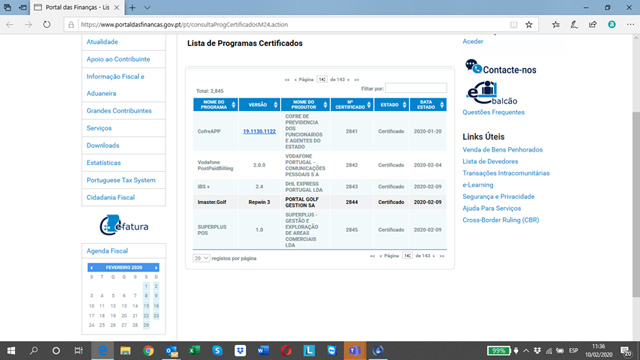Open Questões Frequentes link

(493, 112)
